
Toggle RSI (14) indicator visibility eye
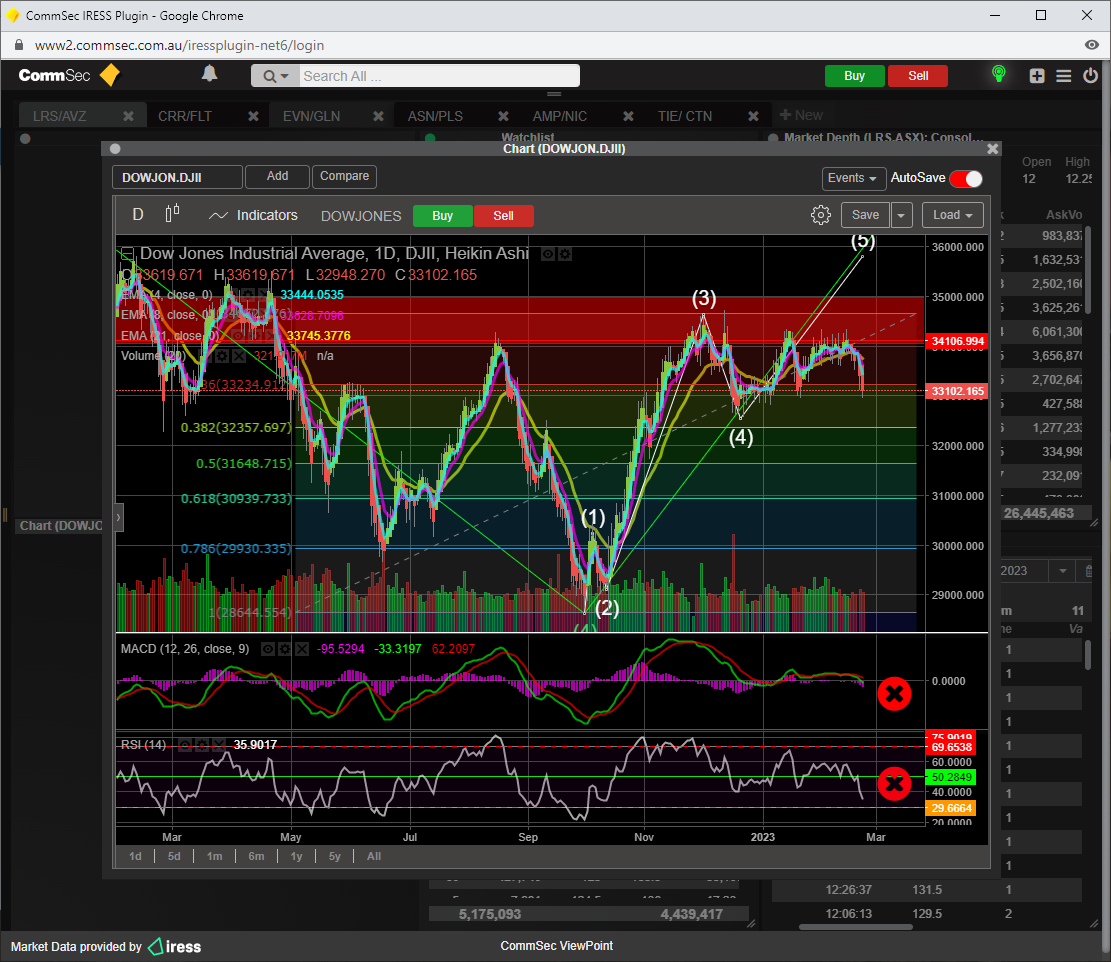(x=185, y=745)
